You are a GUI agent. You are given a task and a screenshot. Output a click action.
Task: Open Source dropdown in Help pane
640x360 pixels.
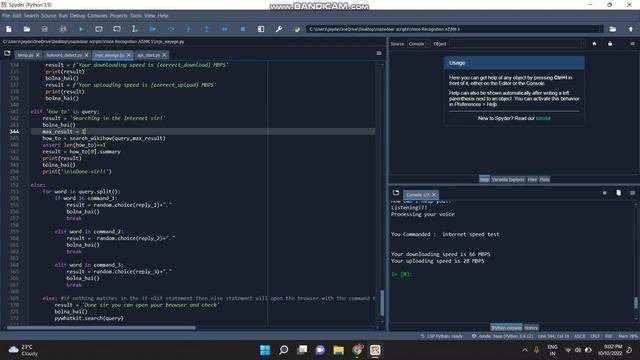[x=418, y=44]
